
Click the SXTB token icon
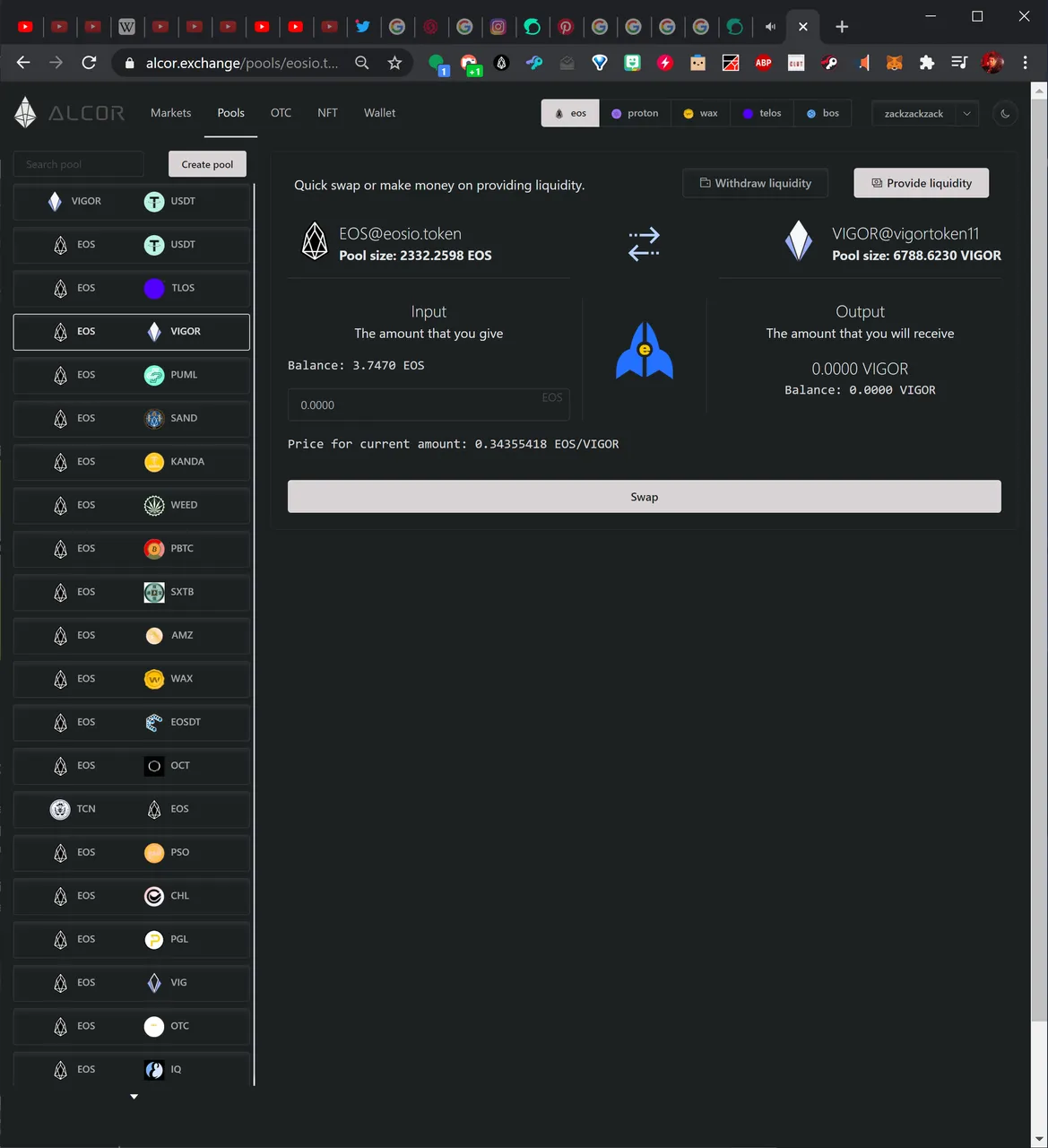tap(154, 592)
